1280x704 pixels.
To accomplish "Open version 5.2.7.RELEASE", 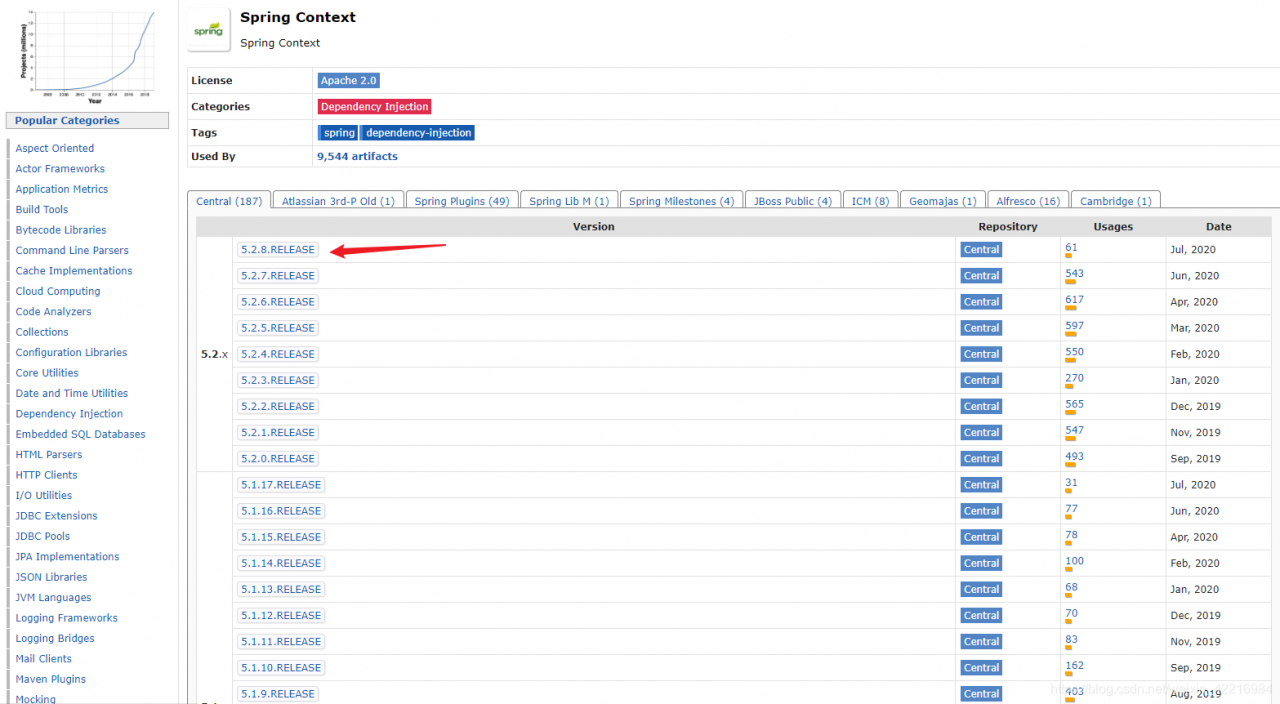I will 278,276.
